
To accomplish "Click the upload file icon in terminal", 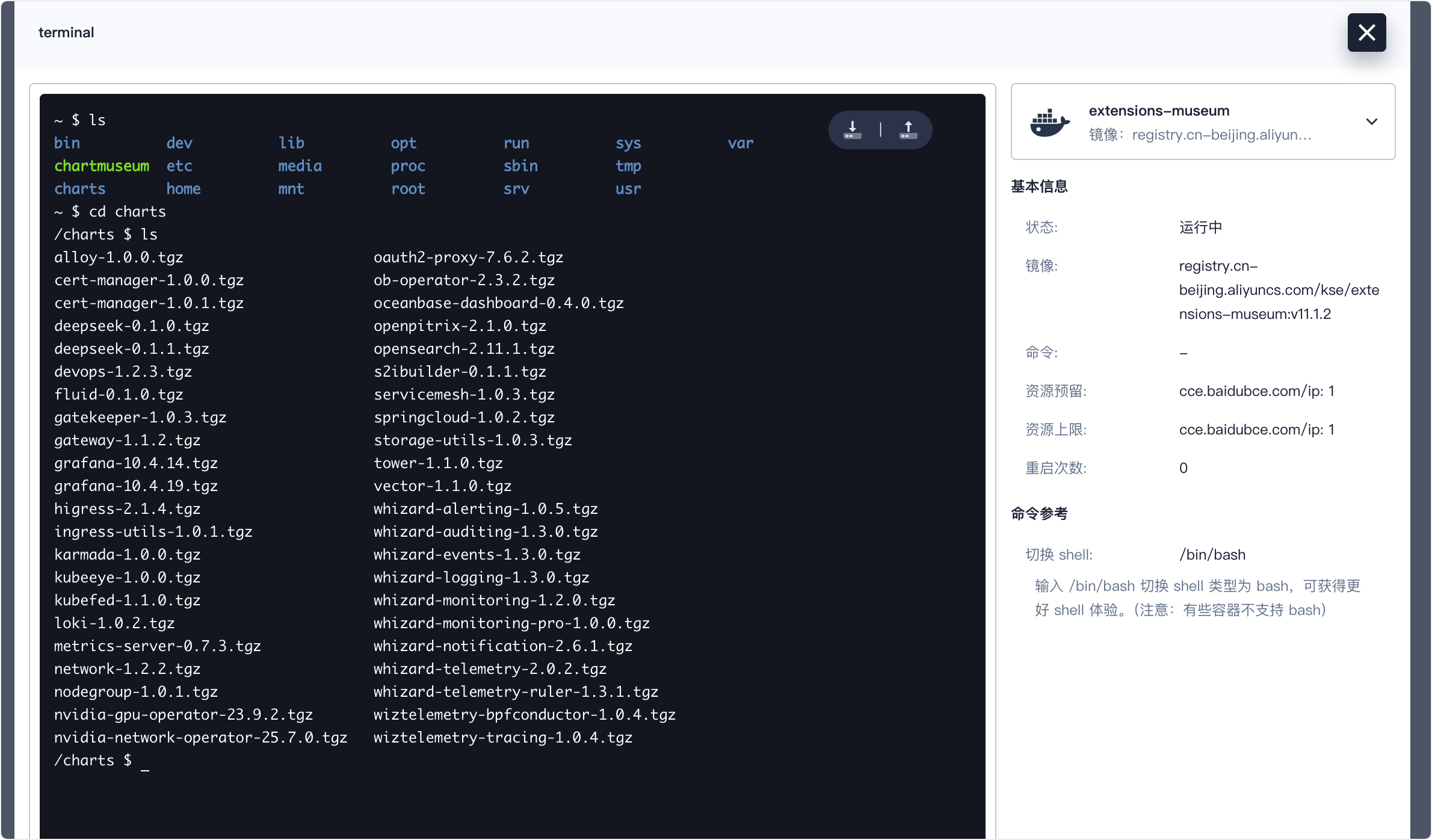I will coord(908,129).
